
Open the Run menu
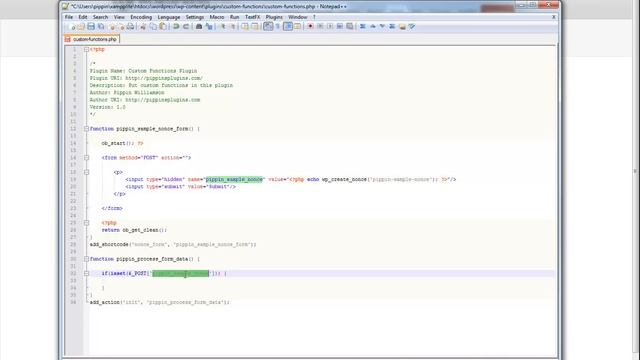point(234,17)
